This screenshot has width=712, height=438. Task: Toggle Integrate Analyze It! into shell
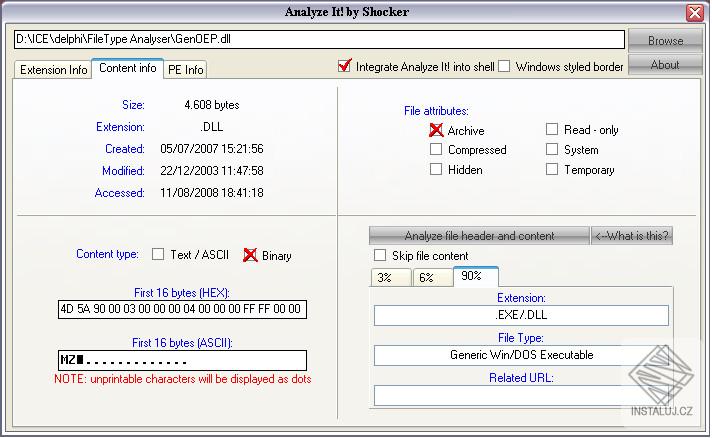tap(345, 66)
